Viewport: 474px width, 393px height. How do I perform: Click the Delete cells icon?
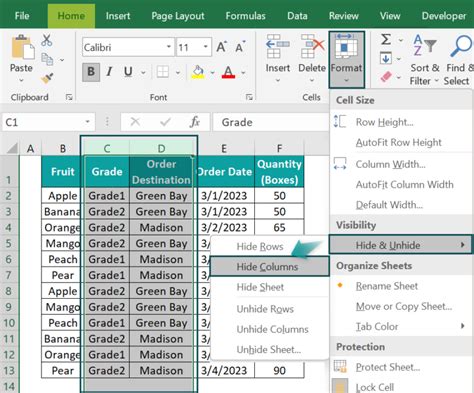click(x=312, y=46)
